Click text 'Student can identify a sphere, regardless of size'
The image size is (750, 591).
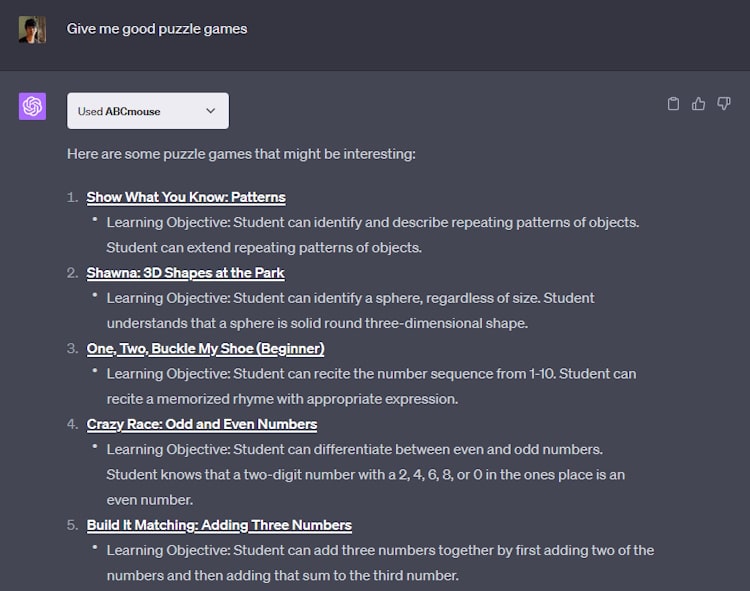(386, 298)
